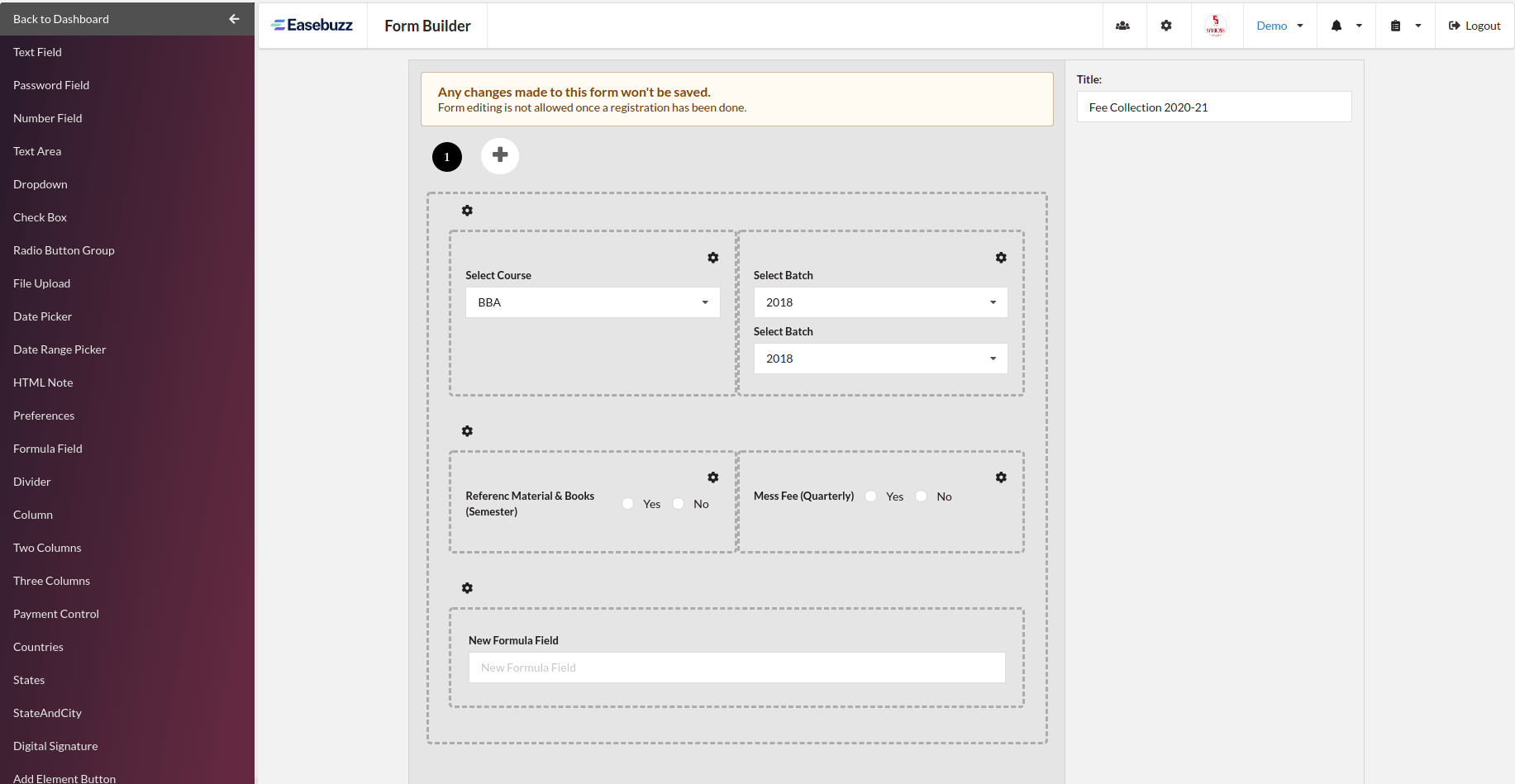Open settings gear for Select Batch column

point(1001,258)
